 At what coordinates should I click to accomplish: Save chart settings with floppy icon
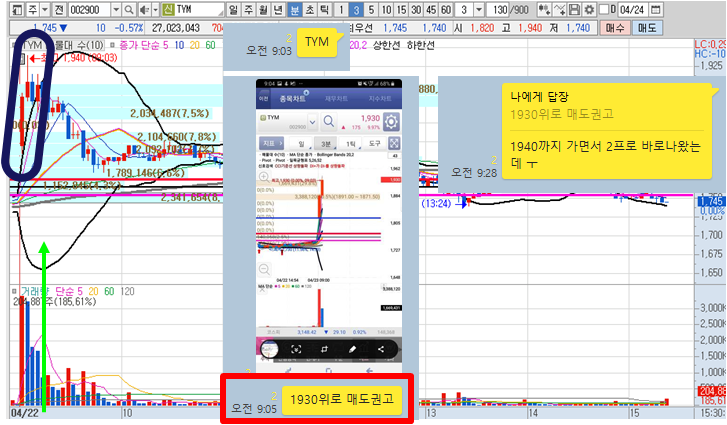[x=574, y=9]
